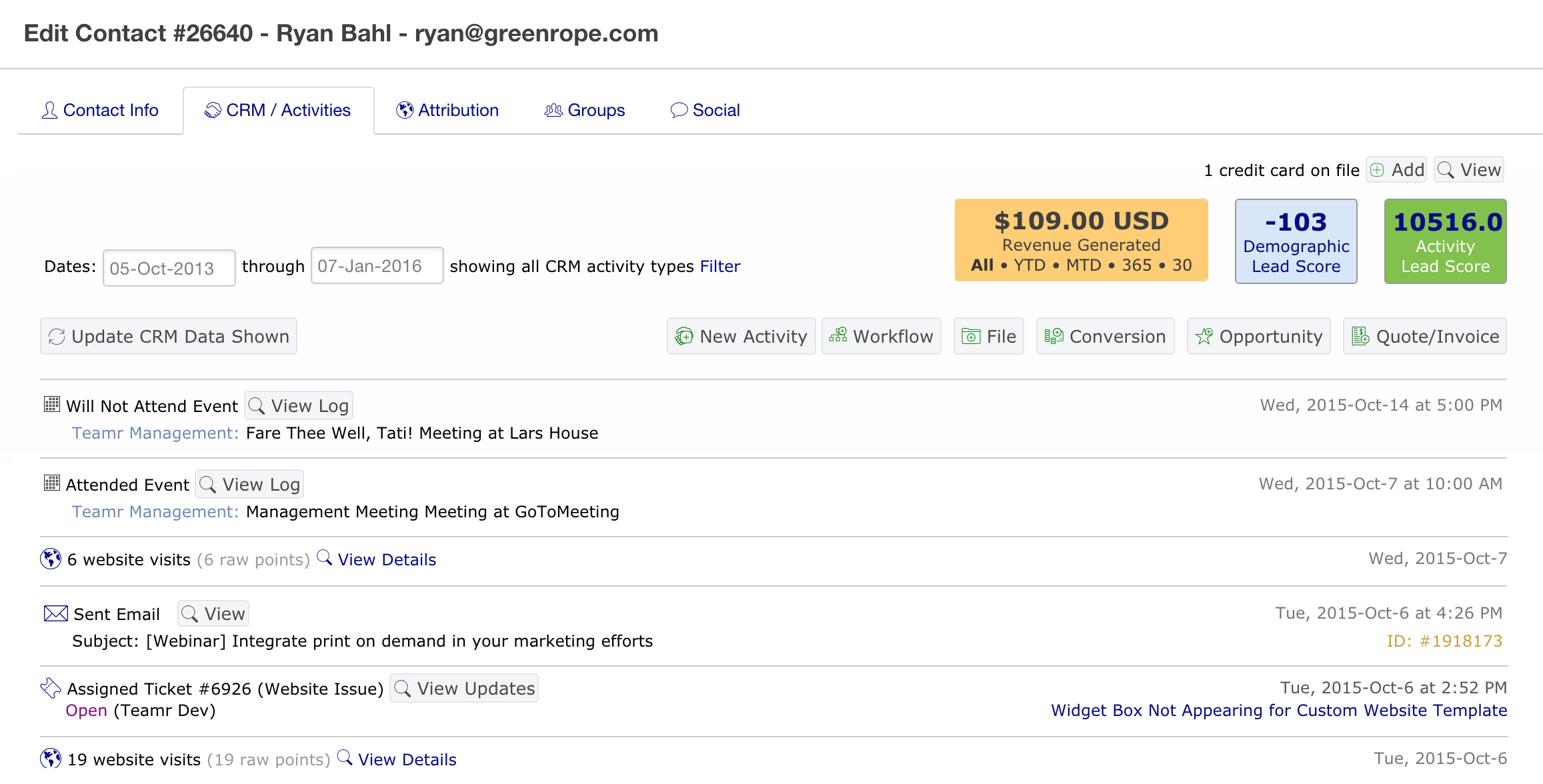Click the globe icon beside 6 website visits
The height and width of the screenshot is (784, 1543).
tap(51, 559)
